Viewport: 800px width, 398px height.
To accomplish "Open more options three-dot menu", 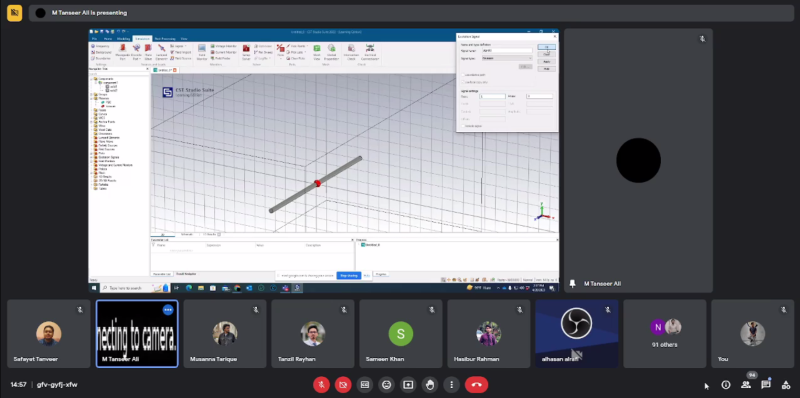I will tap(452, 385).
